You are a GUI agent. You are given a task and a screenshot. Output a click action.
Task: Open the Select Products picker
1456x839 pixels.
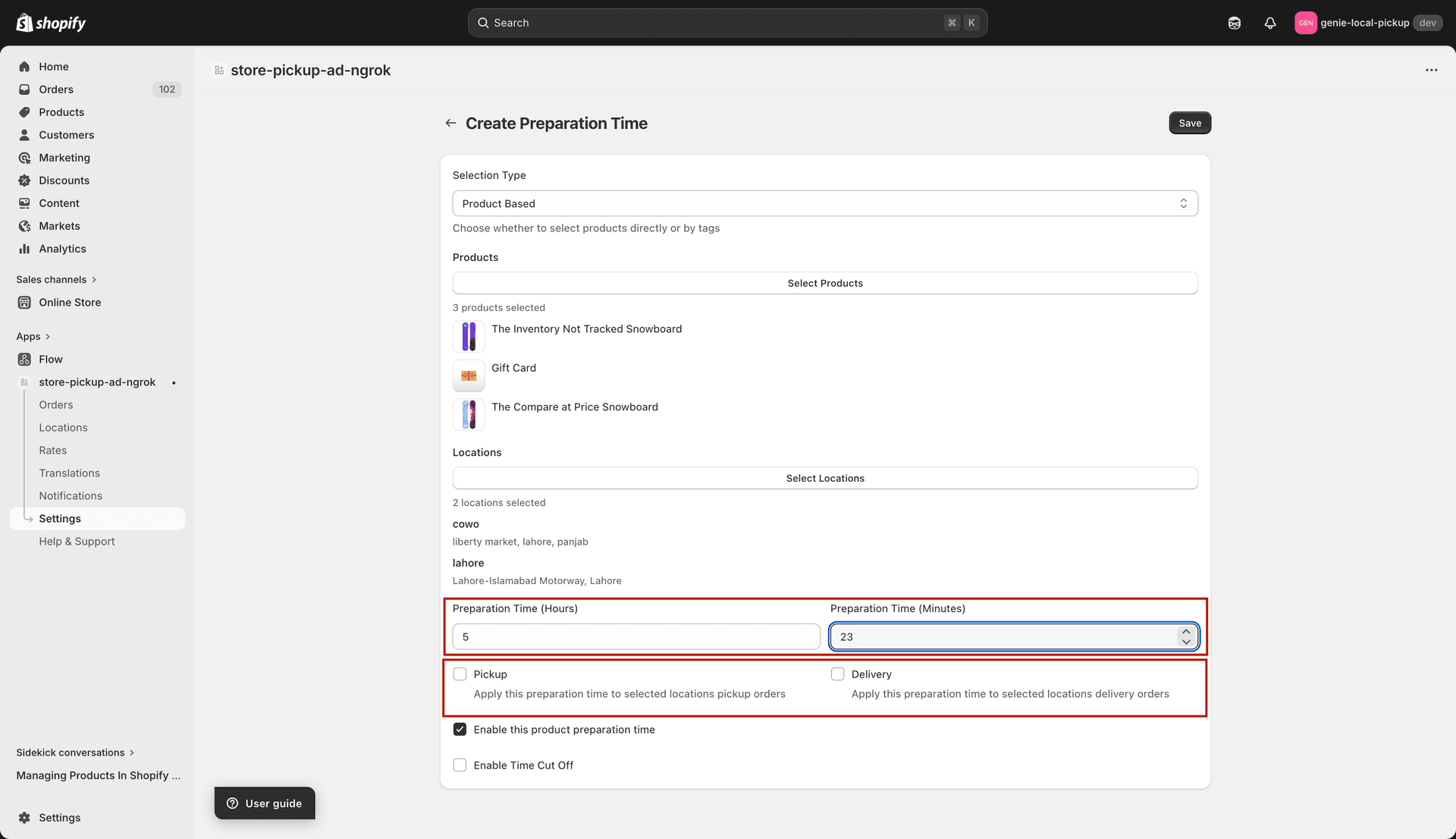(825, 282)
